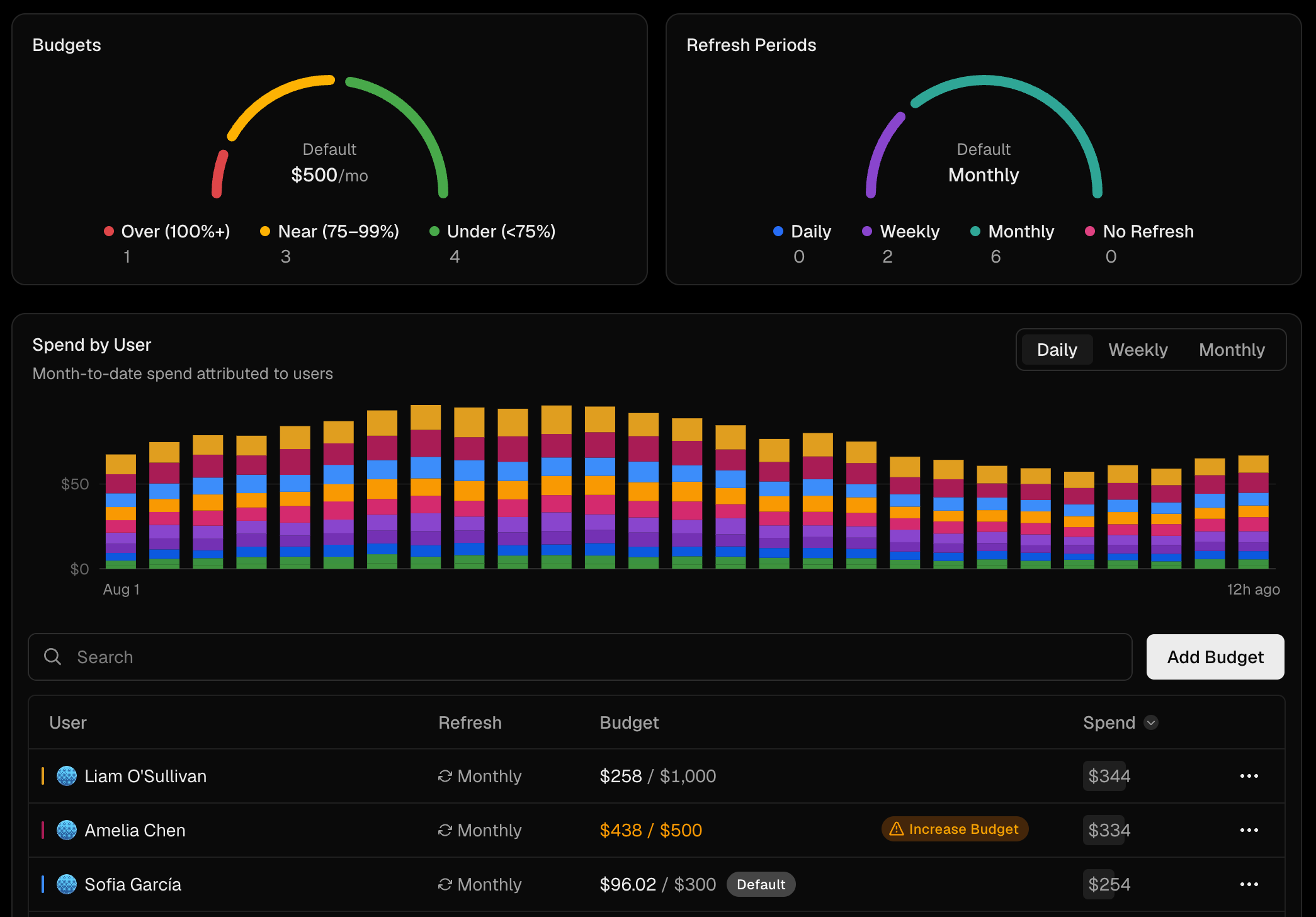Viewport: 1316px width, 917px height.
Task: Click the $334 spend value
Action: click(1109, 830)
